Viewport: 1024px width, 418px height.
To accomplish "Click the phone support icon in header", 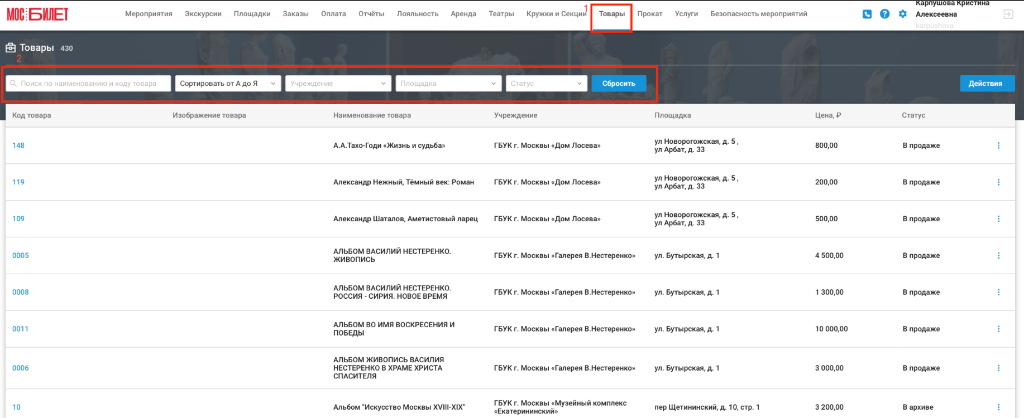I will coord(867,14).
